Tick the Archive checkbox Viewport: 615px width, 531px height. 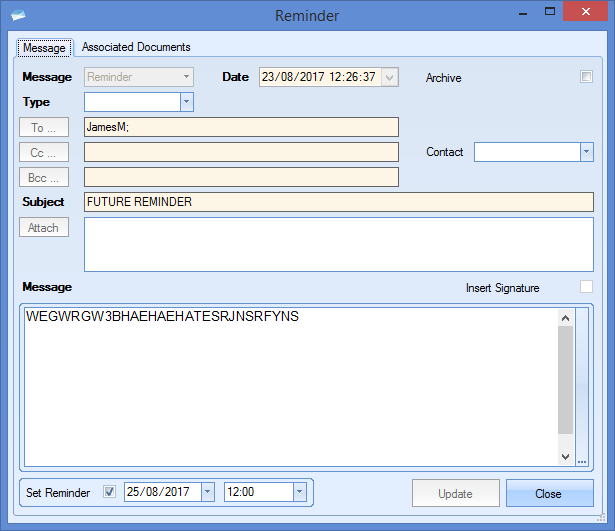pyautogui.click(x=587, y=77)
